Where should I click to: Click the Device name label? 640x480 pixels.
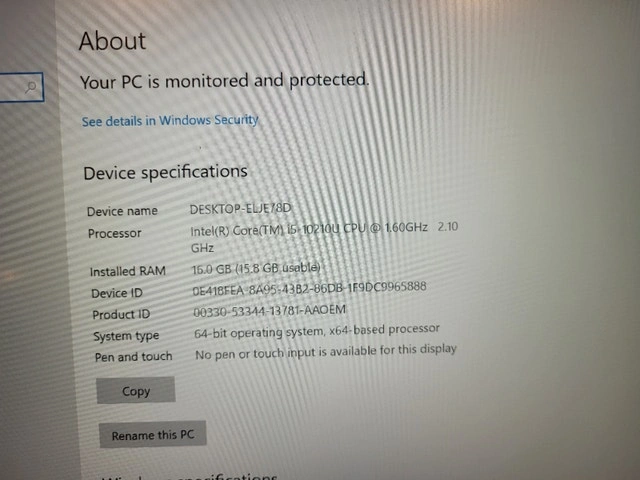pyautogui.click(x=122, y=211)
